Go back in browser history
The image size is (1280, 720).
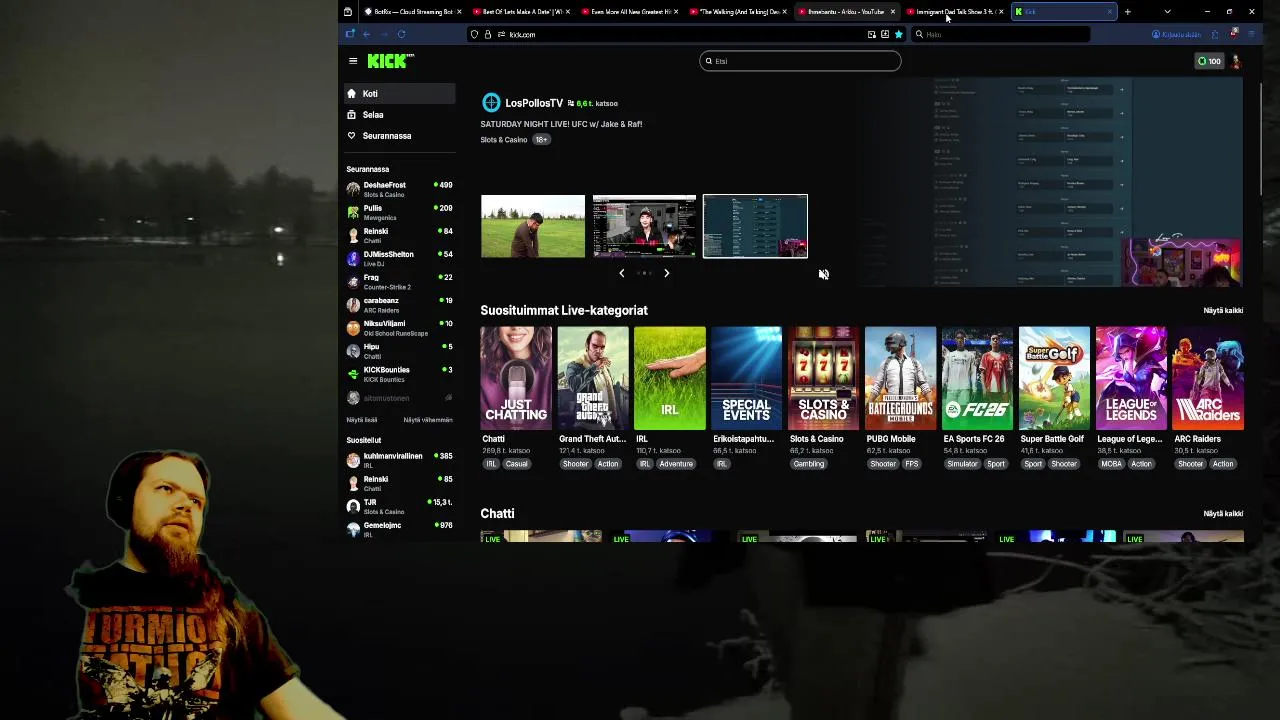point(366,34)
